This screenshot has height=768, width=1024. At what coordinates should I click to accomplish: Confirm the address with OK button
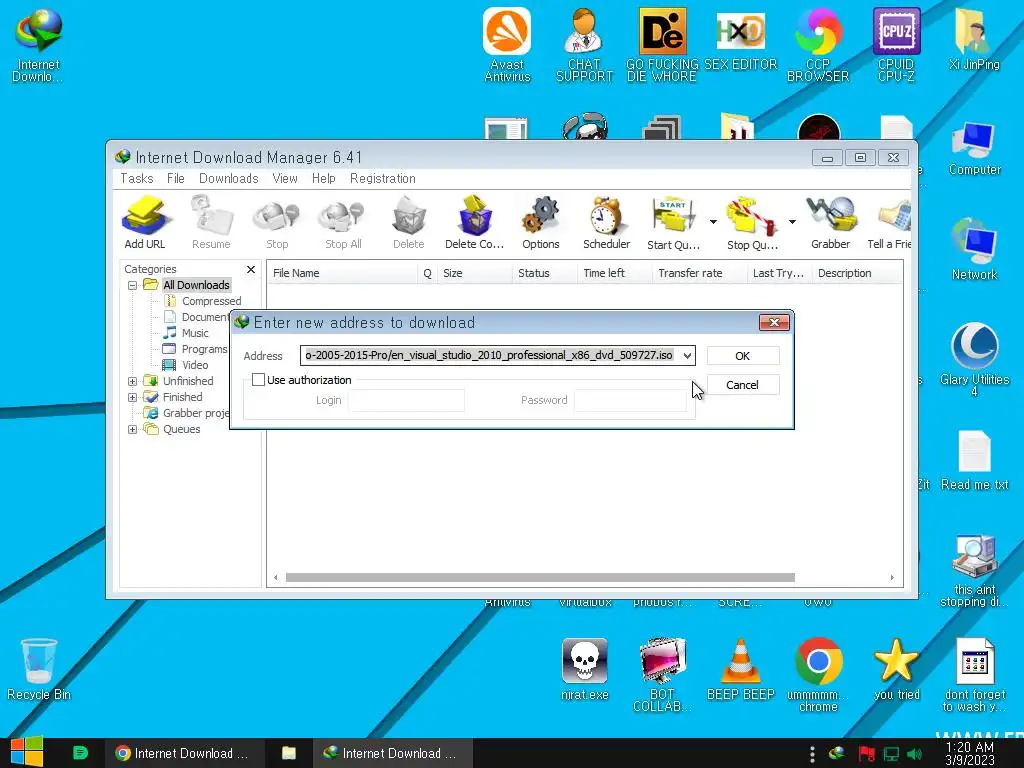tap(743, 356)
